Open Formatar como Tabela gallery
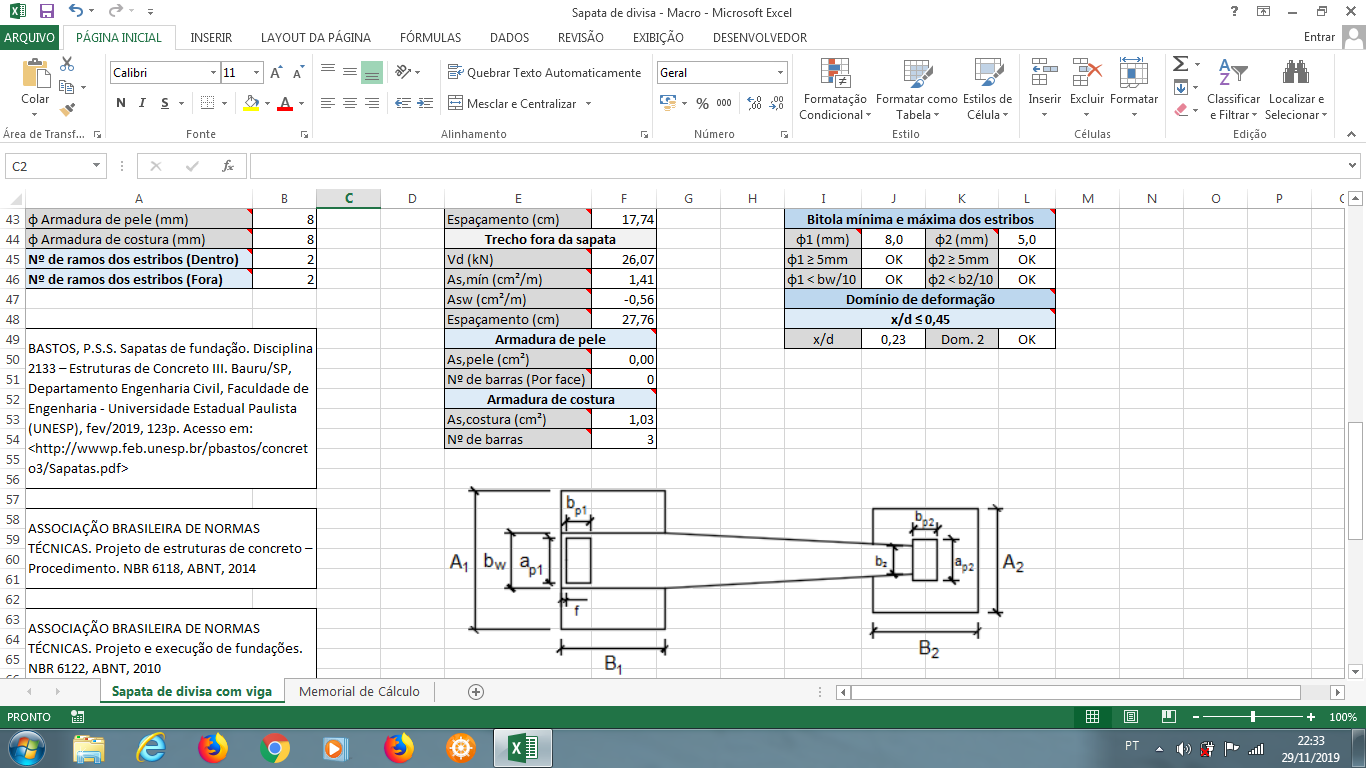 pos(916,90)
